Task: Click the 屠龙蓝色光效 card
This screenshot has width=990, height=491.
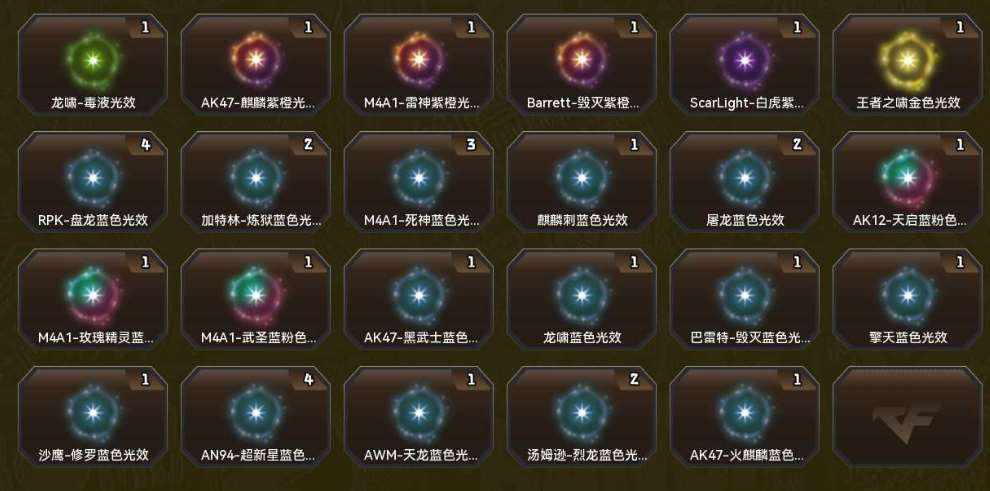Action: click(744, 182)
